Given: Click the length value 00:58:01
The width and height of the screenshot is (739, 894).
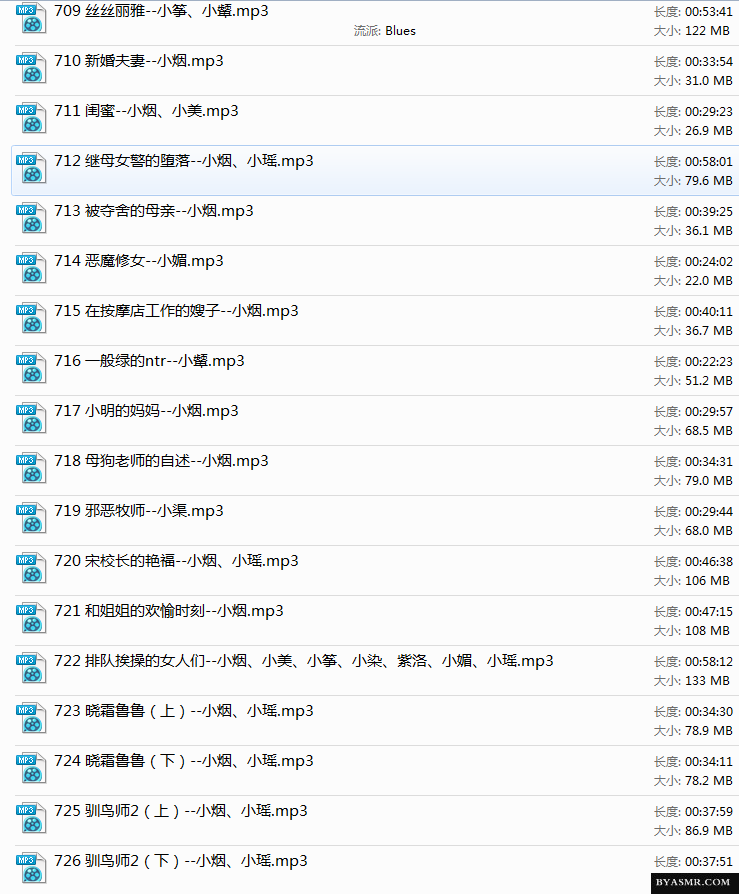Looking at the screenshot, I should 709,162.
